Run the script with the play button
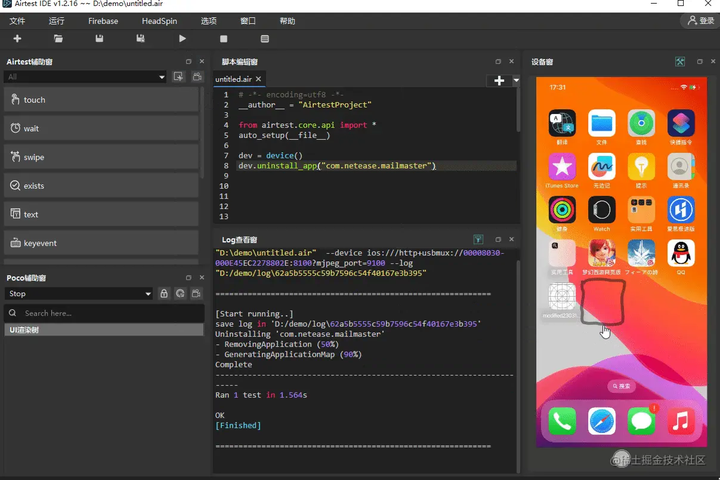Image resolution: width=720 pixels, height=480 pixels. tap(182, 39)
